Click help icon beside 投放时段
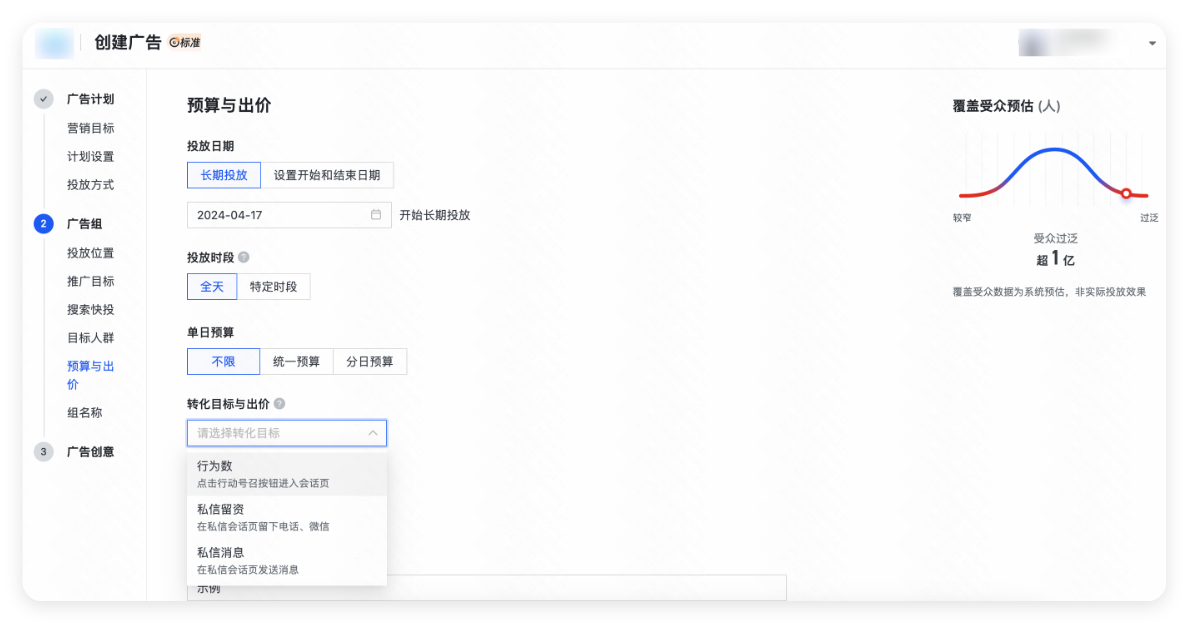 point(244,257)
